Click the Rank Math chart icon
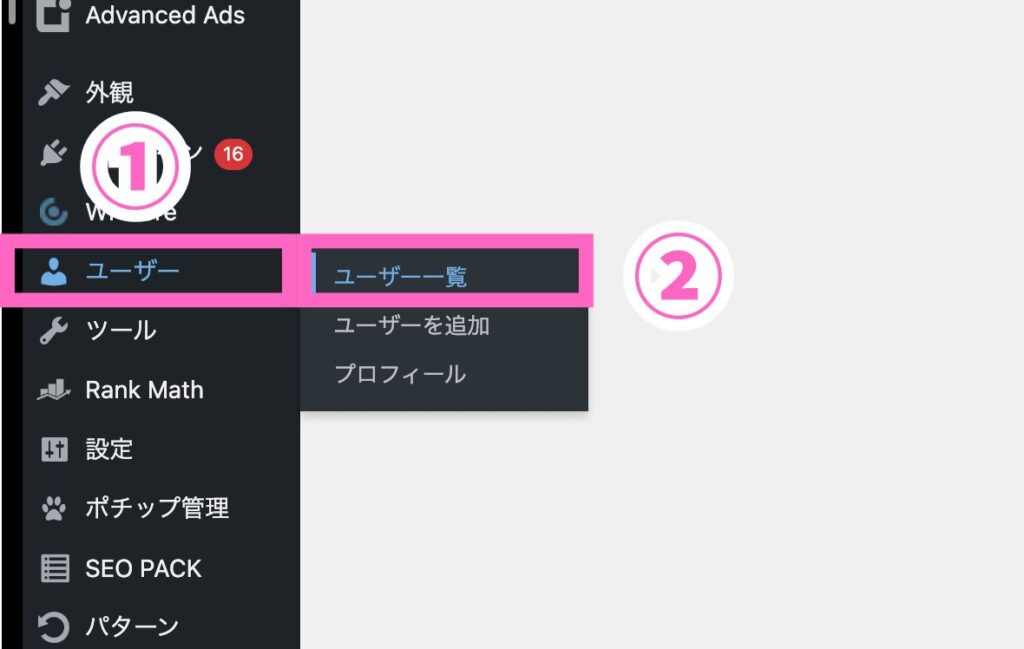This screenshot has width=1024, height=649. 53,390
